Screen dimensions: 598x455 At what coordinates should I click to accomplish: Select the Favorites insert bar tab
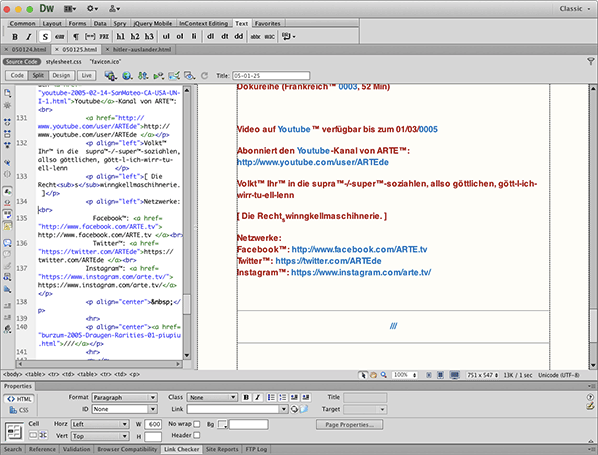tap(267, 23)
